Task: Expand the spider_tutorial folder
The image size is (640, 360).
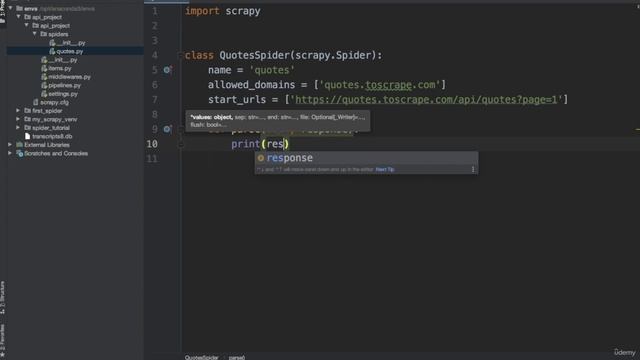Action: point(18,128)
